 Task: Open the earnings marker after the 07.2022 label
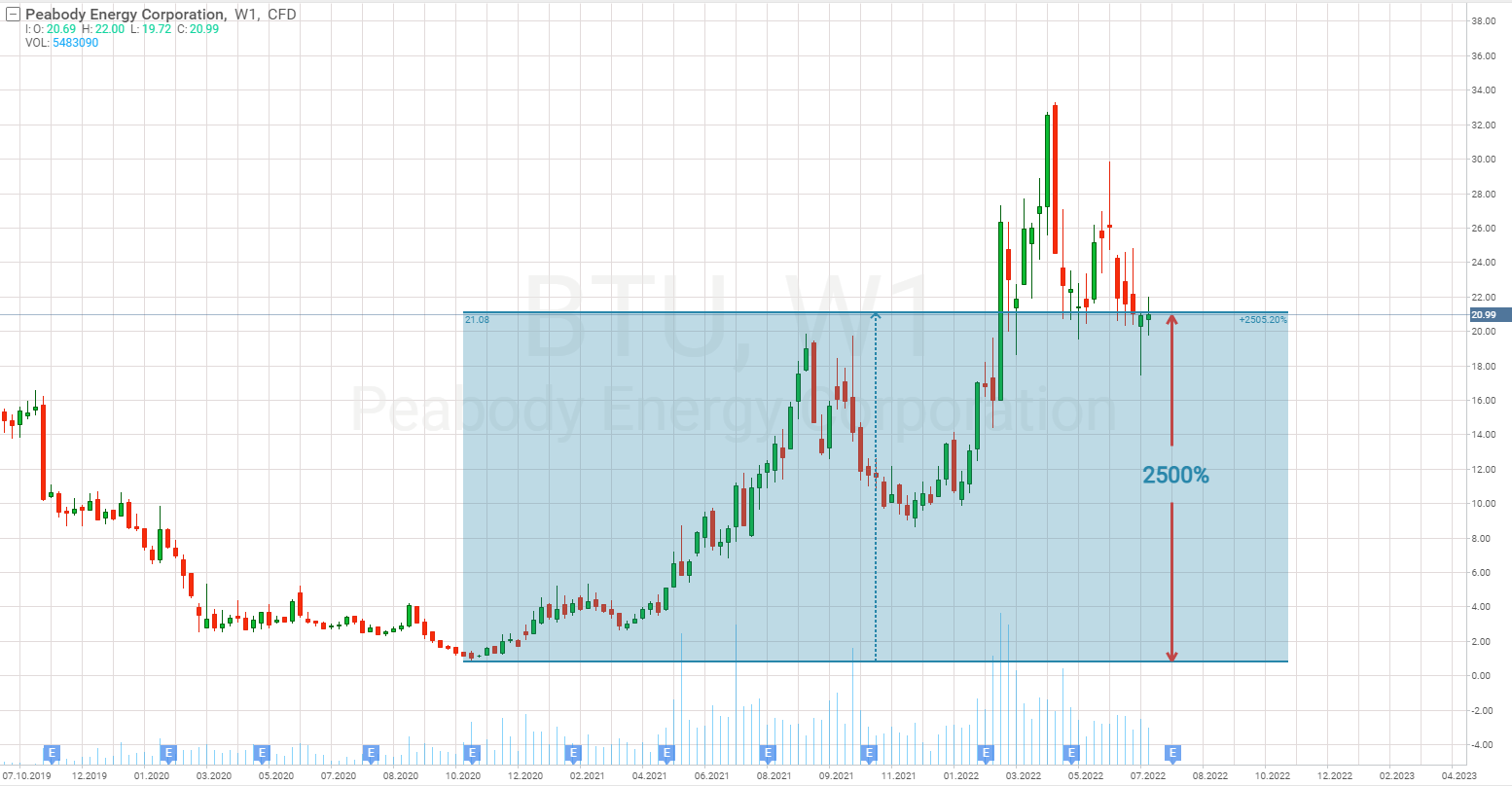click(x=1173, y=752)
